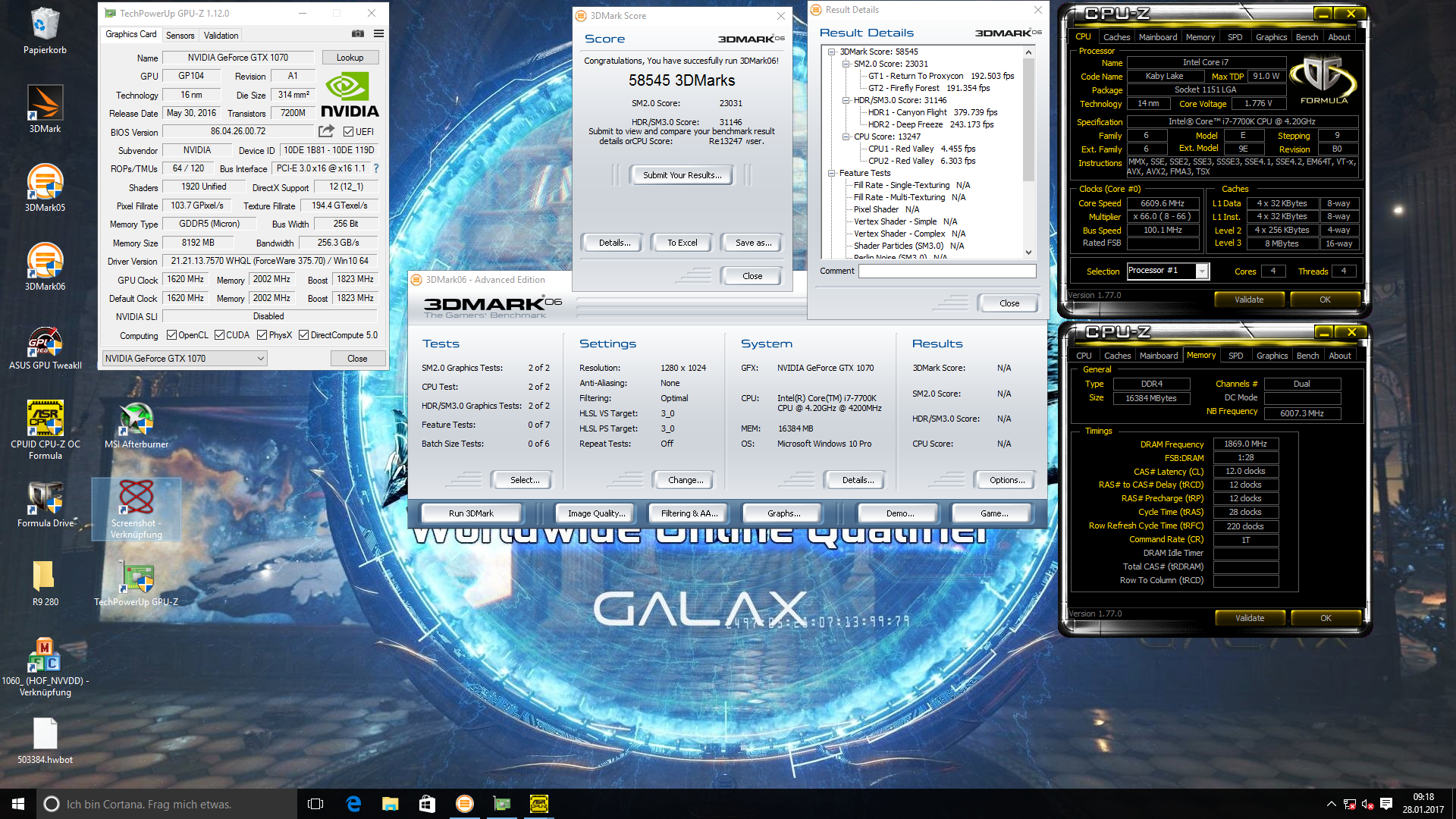Viewport: 1456px width, 819px height.
Task: Toggle the CUDA checkbox
Action: (219, 335)
